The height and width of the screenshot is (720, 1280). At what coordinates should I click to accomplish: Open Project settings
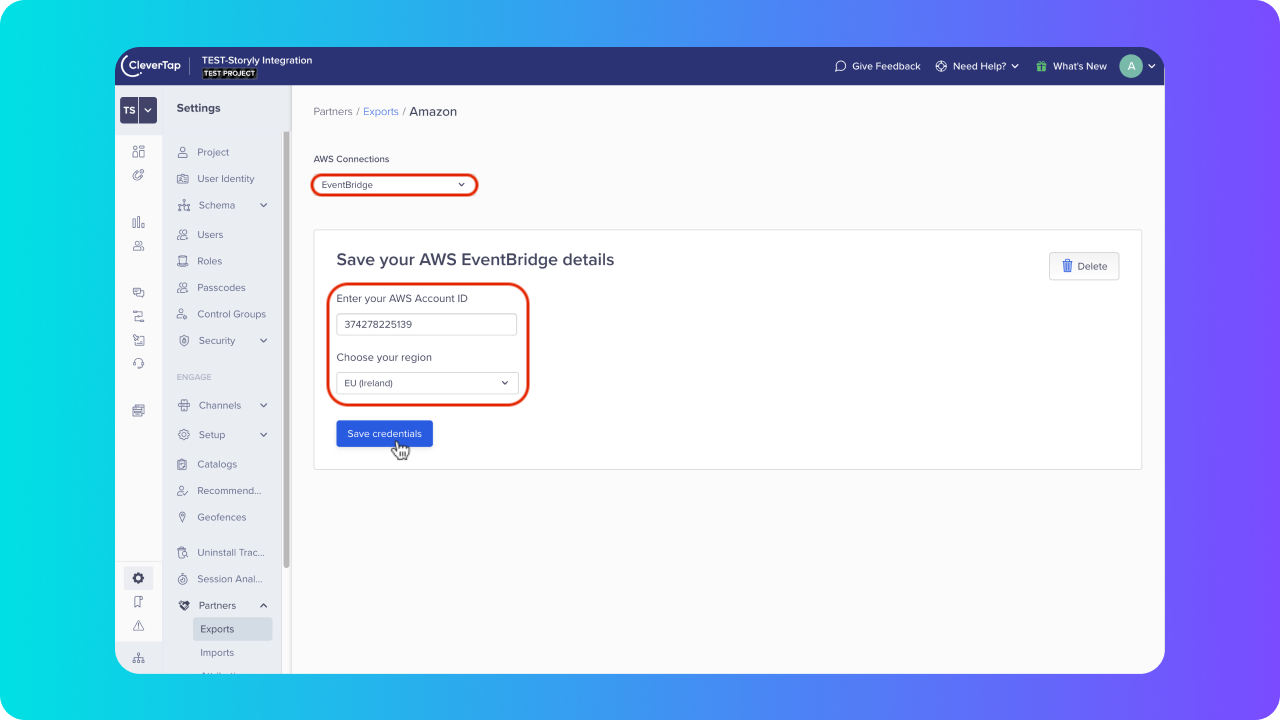coord(213,152)
